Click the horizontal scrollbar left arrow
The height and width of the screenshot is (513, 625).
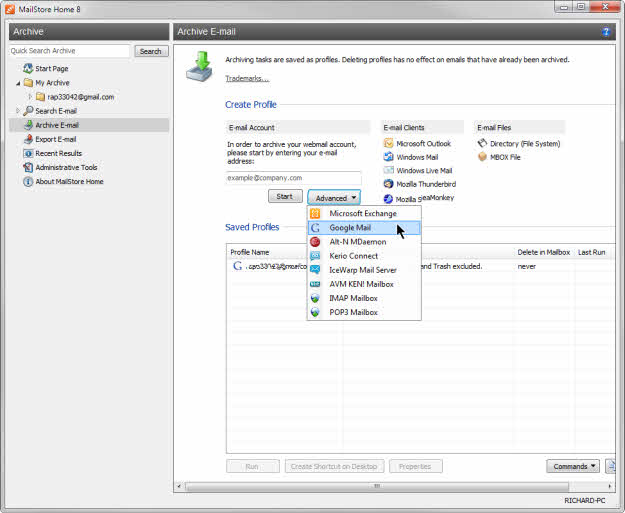(x=179, y=486)
